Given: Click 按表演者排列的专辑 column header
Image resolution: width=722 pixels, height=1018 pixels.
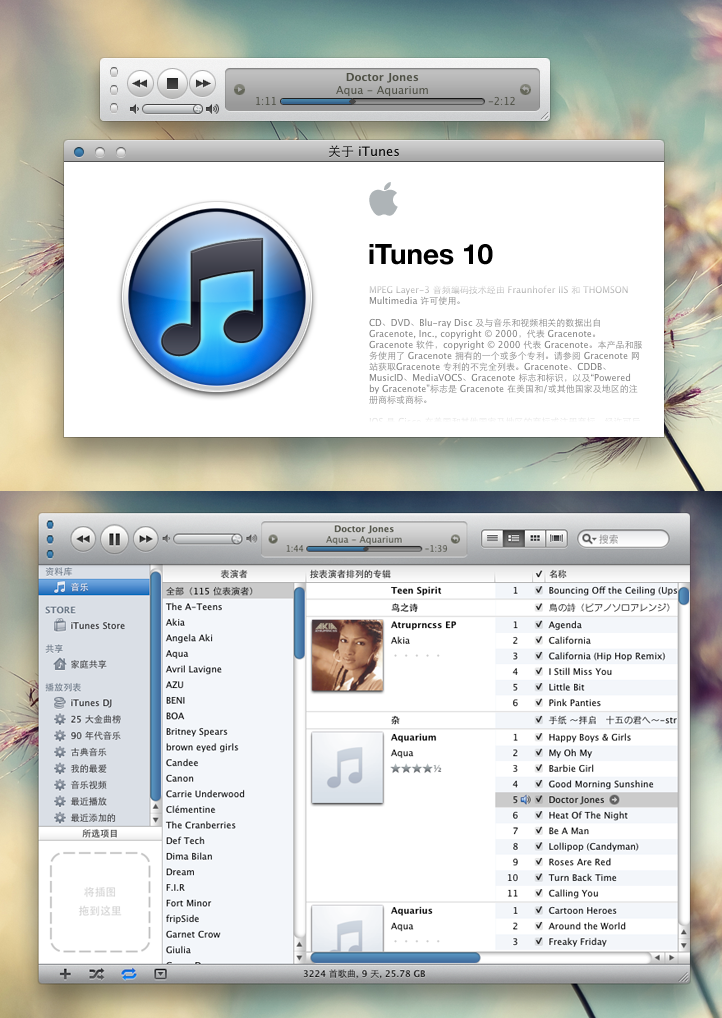Looking at the screenshot, I should pyautogui.click(x=400, y=574).
